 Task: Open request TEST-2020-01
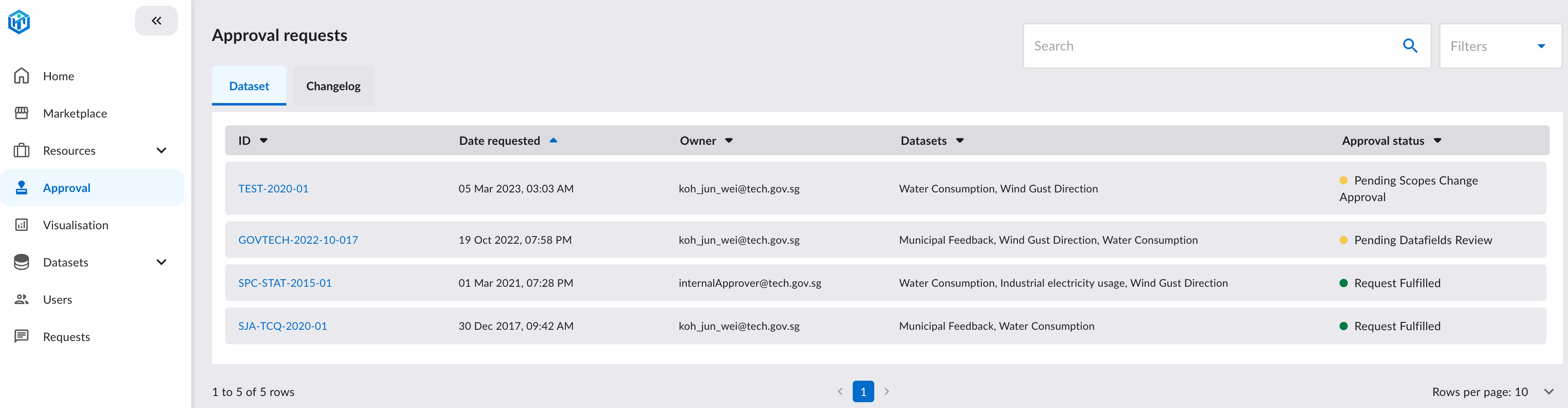[273, 189]
